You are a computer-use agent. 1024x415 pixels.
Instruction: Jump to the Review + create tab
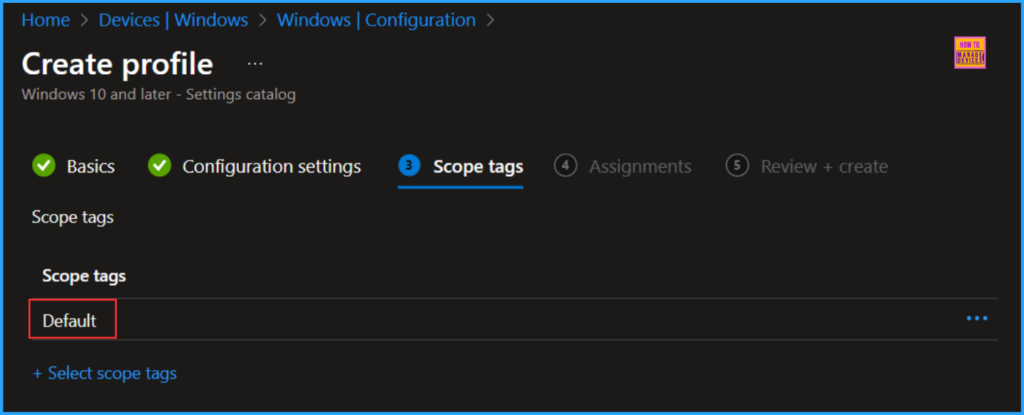(x=824, y=166)
